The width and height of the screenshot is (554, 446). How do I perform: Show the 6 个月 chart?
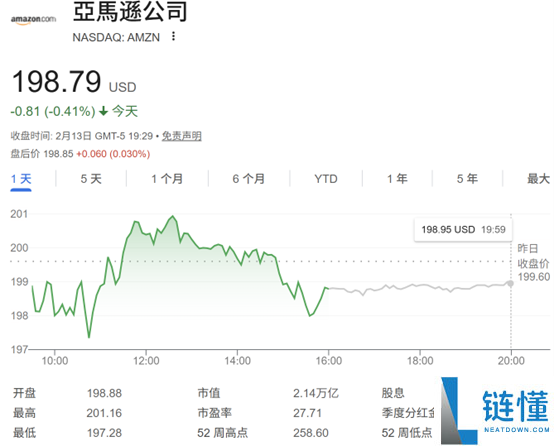(249, 179)
